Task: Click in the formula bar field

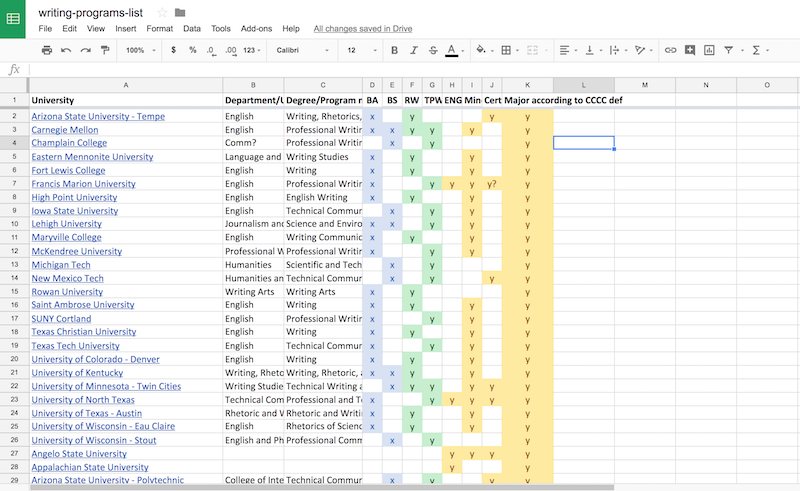Action: pyautogui.click(x=413, y=69)
